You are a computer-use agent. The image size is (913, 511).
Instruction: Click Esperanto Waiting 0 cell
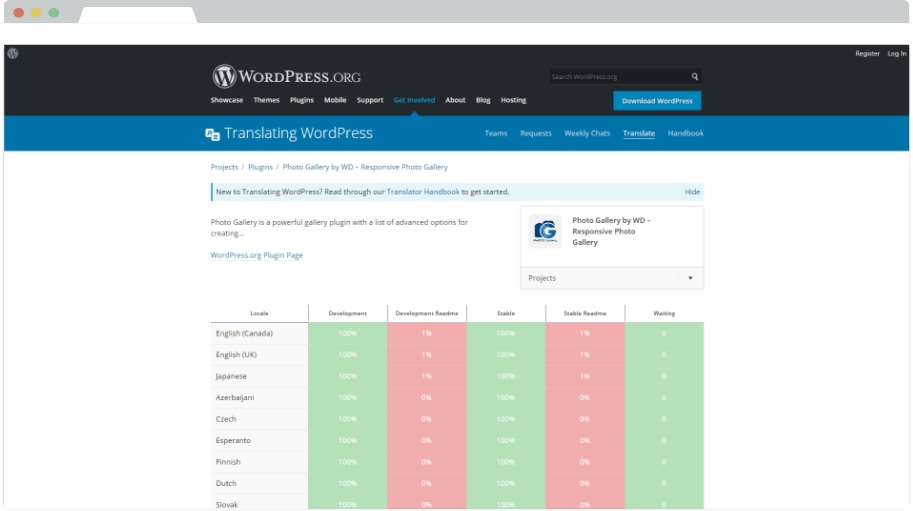(664, 441)
